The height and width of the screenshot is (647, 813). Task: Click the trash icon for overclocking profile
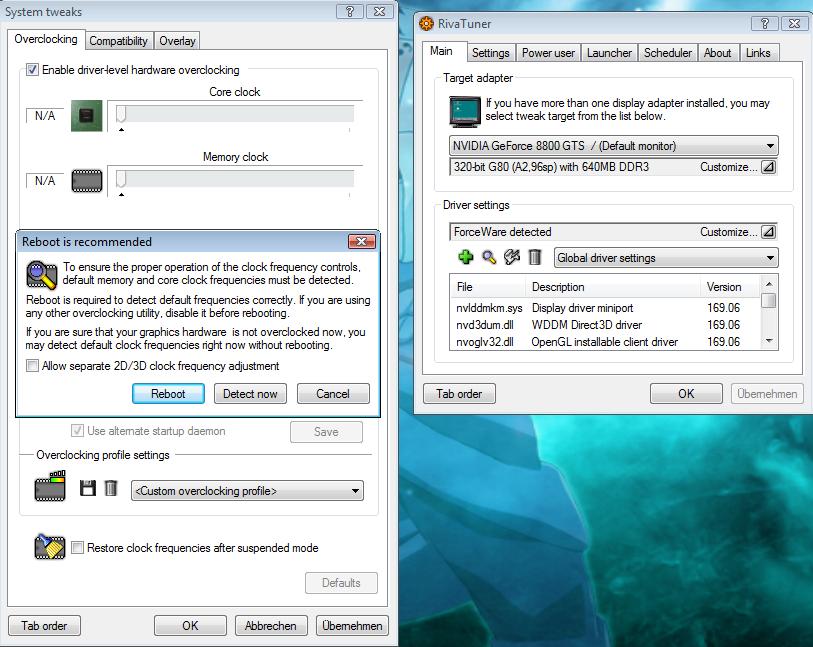pyautogui.click(x=110, y=488)
